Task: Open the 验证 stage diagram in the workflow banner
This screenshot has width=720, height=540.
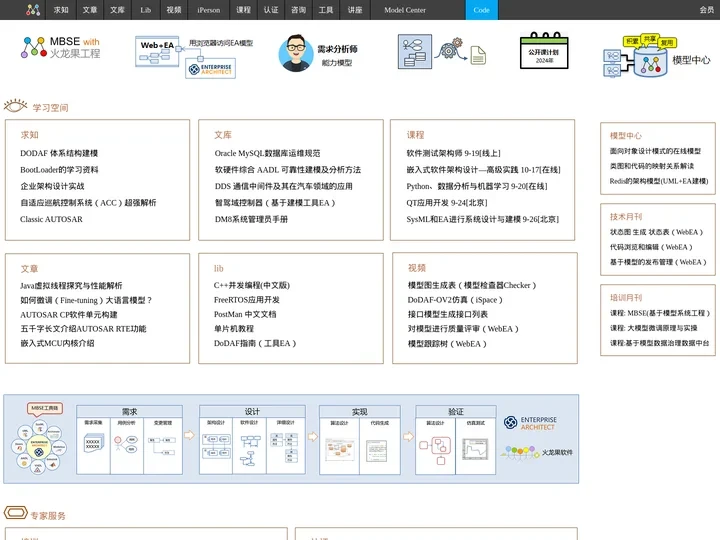Action: 456,439
